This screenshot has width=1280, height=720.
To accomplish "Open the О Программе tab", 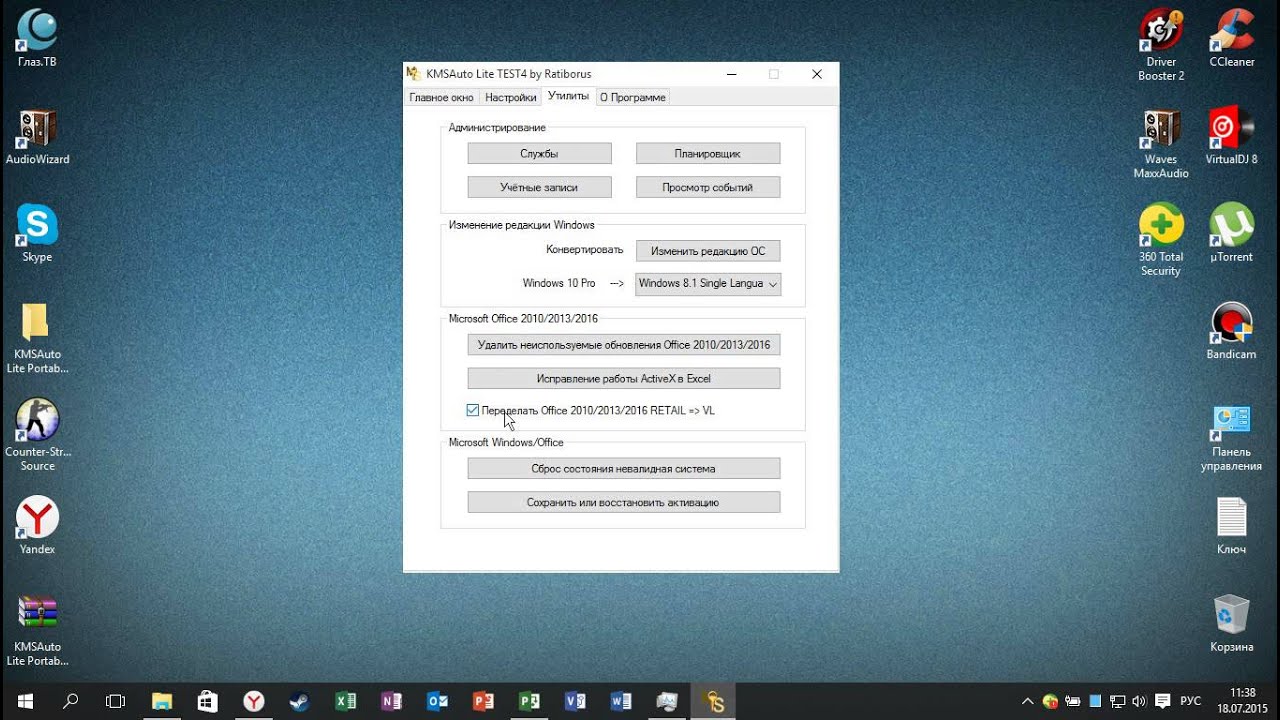I will coord(633,97).
